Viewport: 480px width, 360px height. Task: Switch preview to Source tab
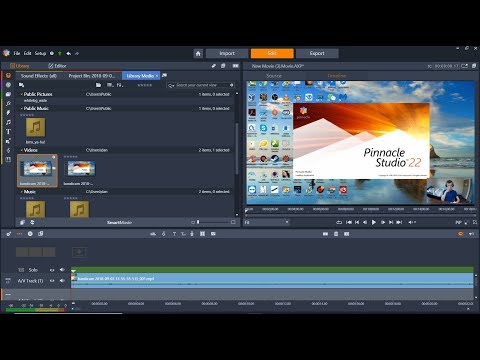[x=274, y=76]
